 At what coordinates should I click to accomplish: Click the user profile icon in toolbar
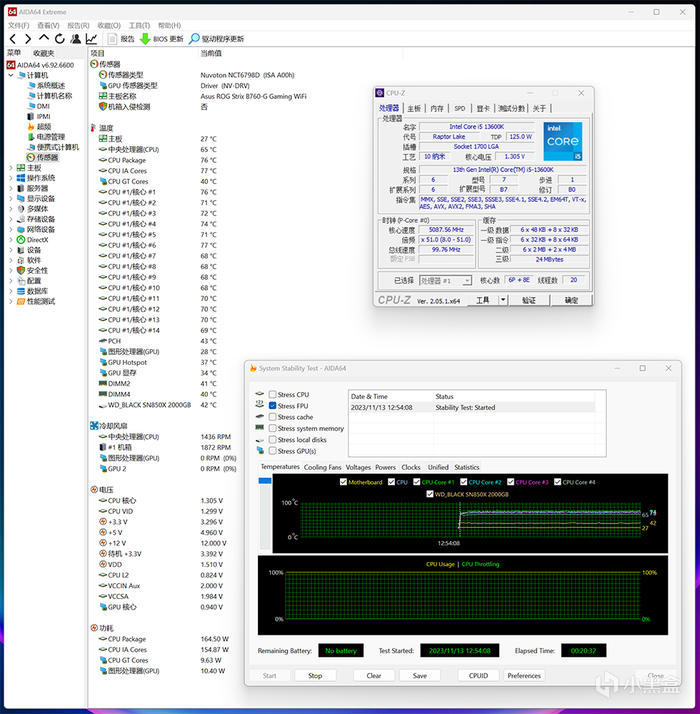(75, 39)
